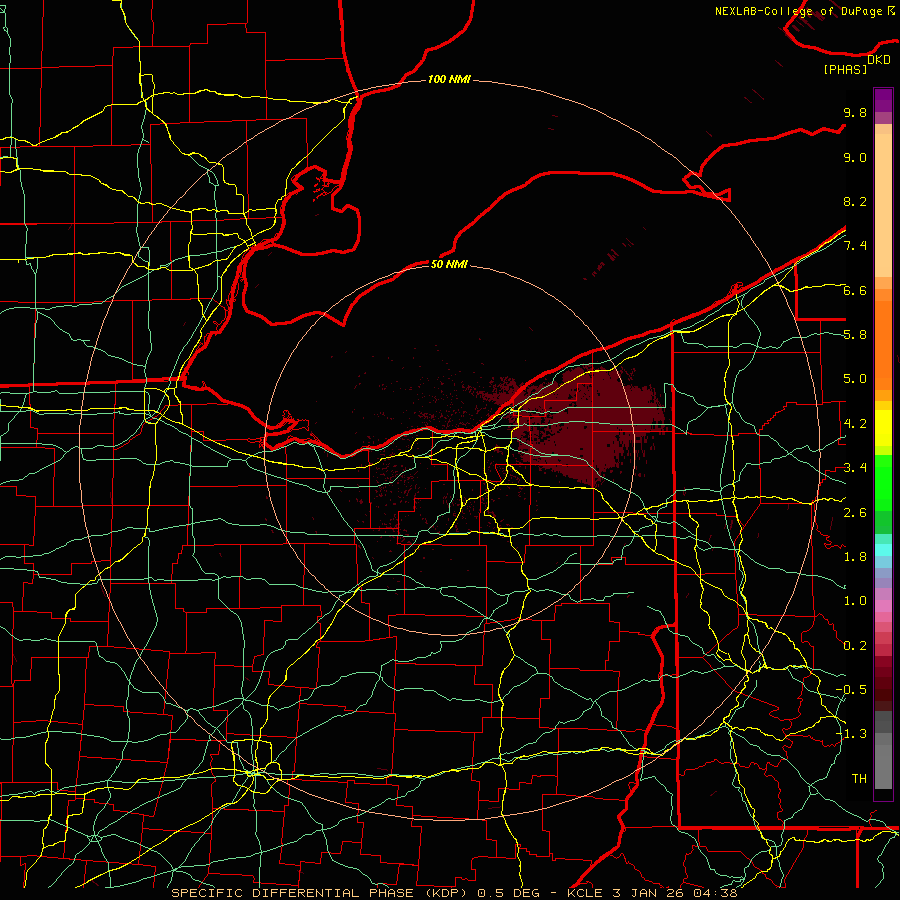Click the [PHAS] units label
This screenshot has width=900, height=900.
tap(845, 69)
